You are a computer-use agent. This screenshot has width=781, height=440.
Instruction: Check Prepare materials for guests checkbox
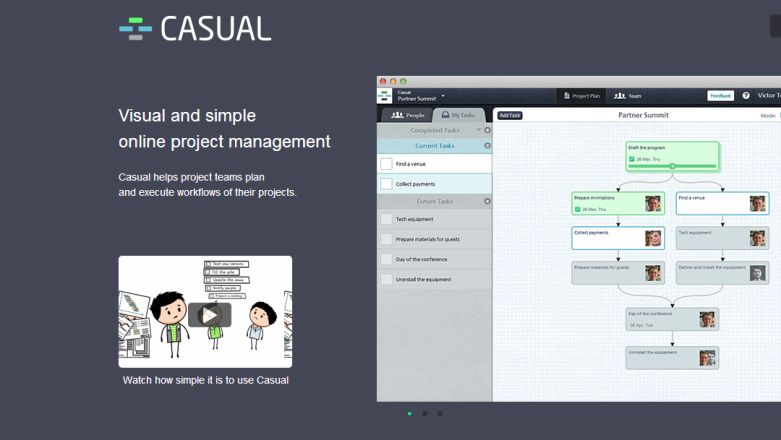(386, 239)
